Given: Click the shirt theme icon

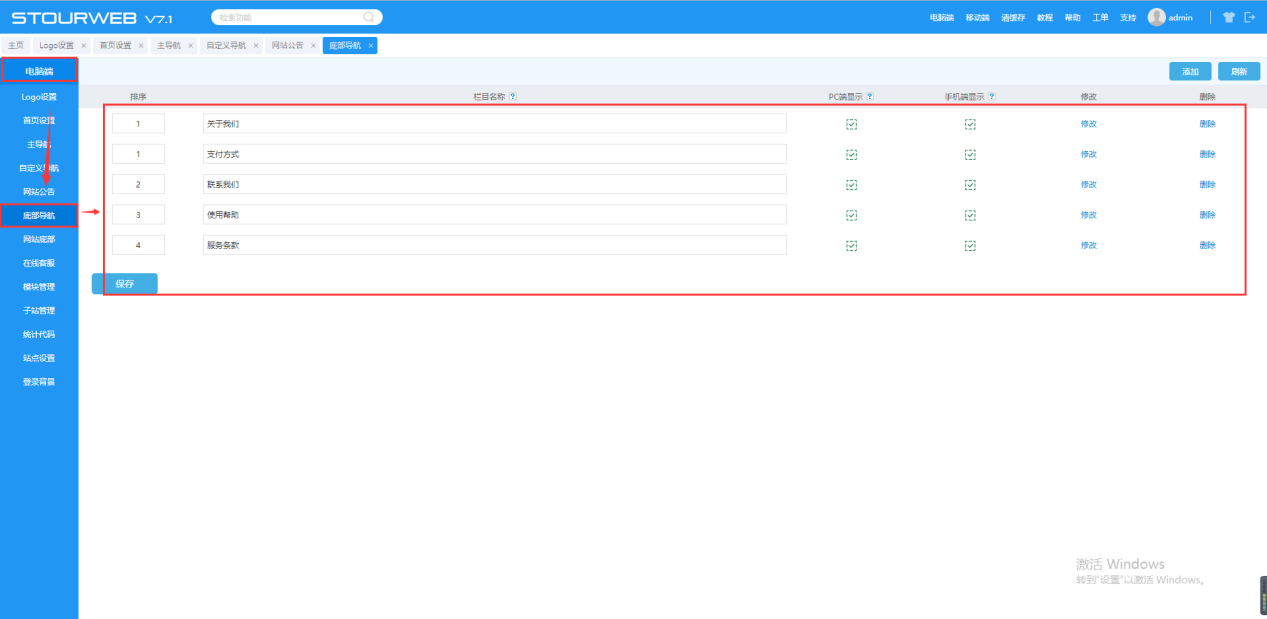Looking at the screenshot, I should 1229,17.
